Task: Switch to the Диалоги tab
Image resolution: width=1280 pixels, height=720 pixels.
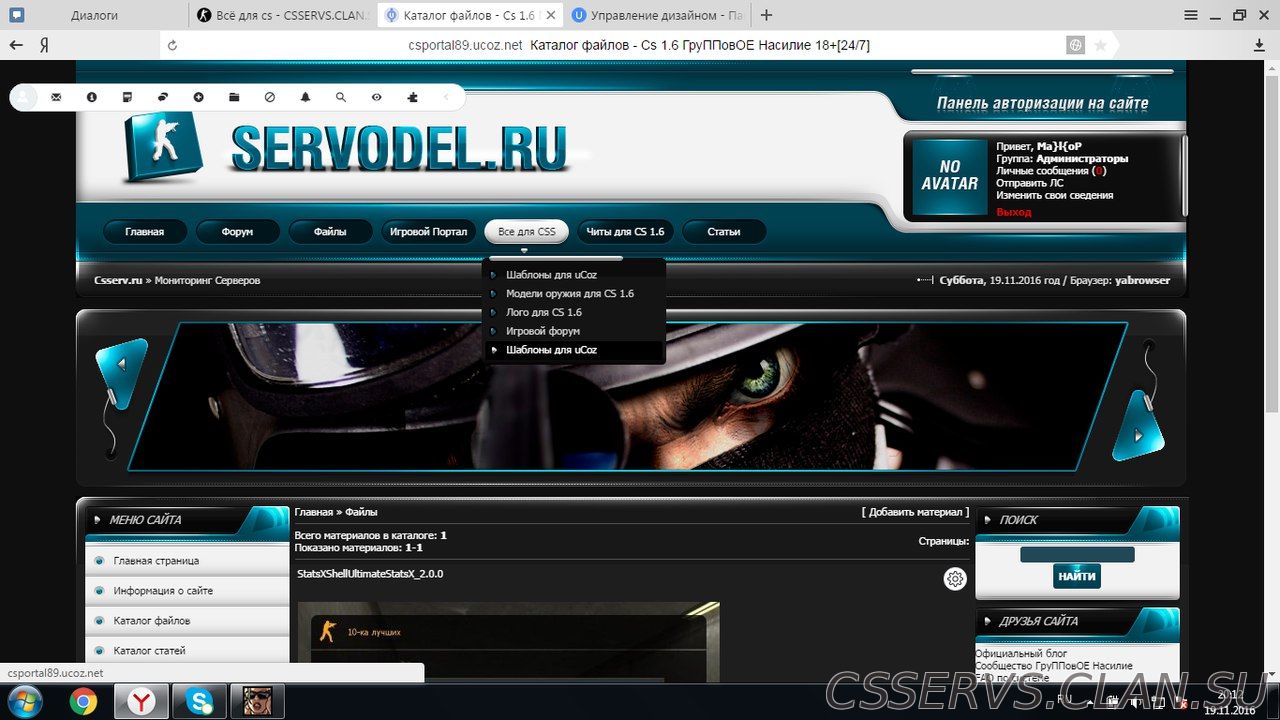Action: point(95,15)
